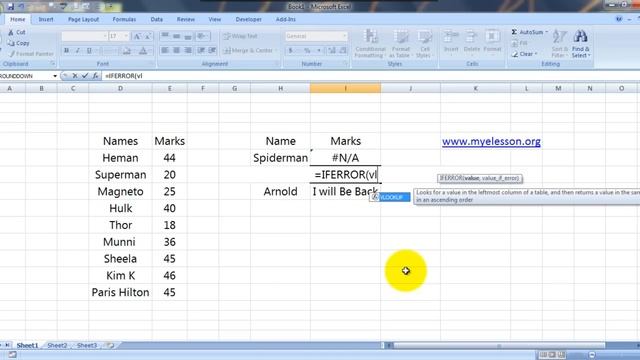The height and width of the screenshot is (360, 640).
Task: Confirm formula with checkmark button
Action: tap(84, 76)
